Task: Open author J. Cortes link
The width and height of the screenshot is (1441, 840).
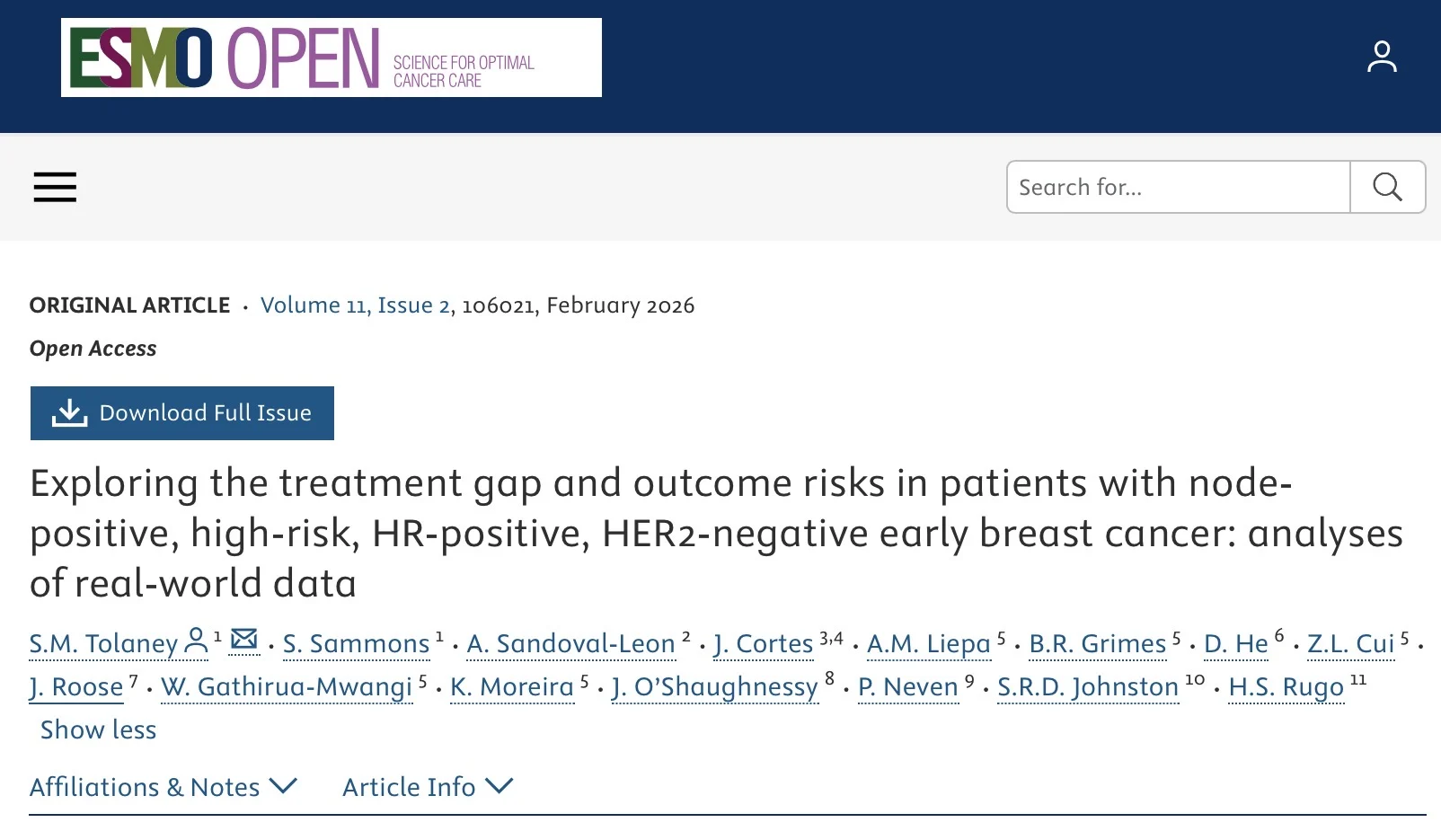Action: pyautogui.click(x=763, y=643)
